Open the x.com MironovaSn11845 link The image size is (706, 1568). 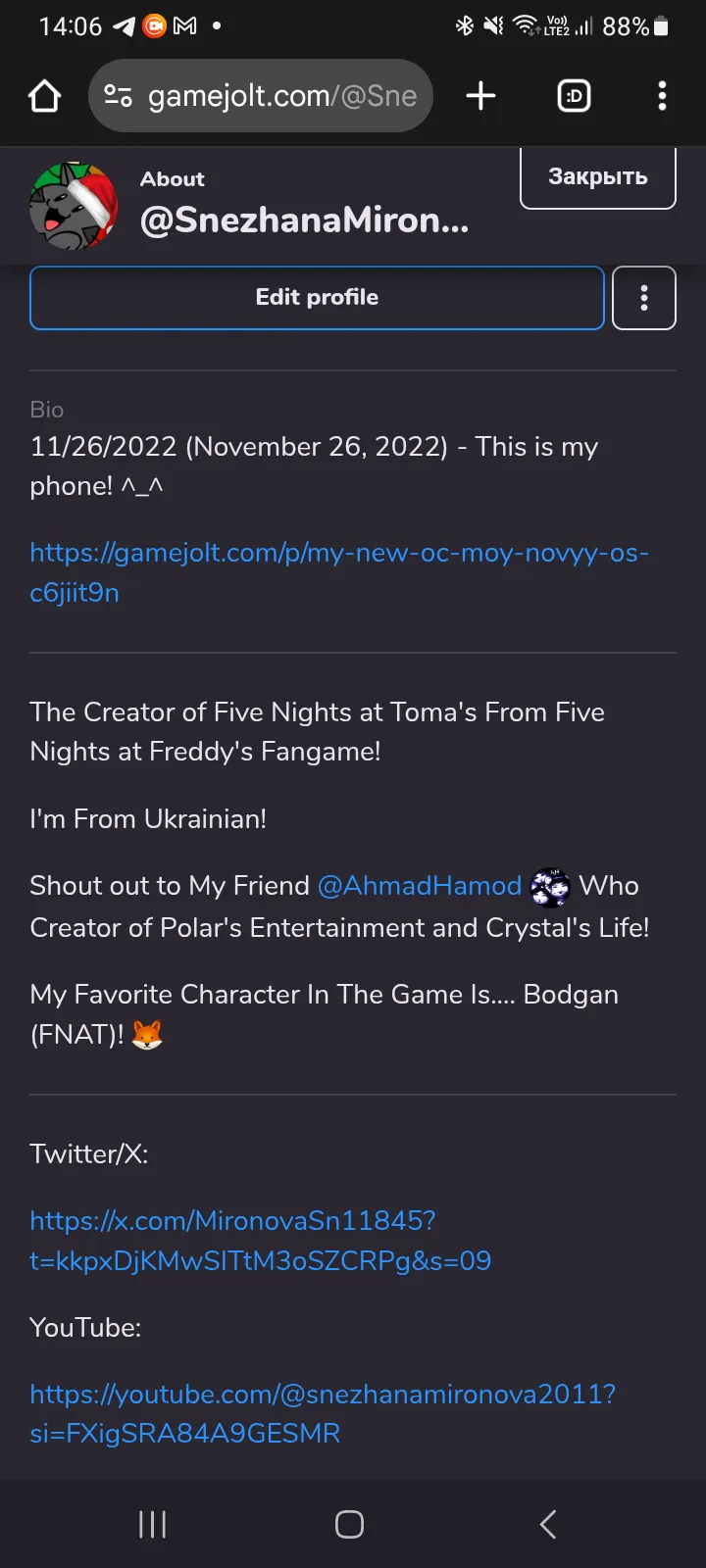click(x=260, y=1241)
